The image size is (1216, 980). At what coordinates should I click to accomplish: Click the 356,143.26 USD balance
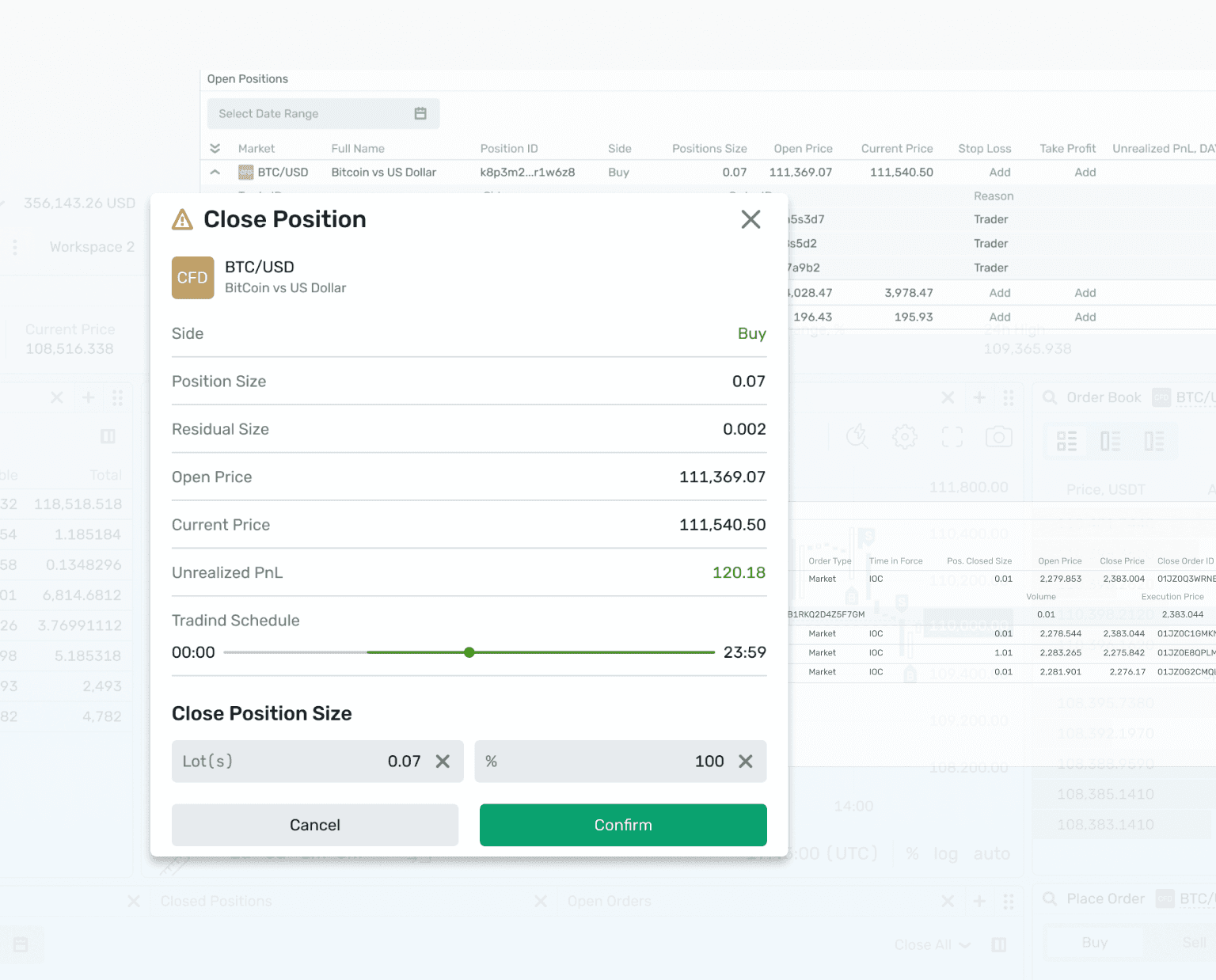tap(79, 203)
